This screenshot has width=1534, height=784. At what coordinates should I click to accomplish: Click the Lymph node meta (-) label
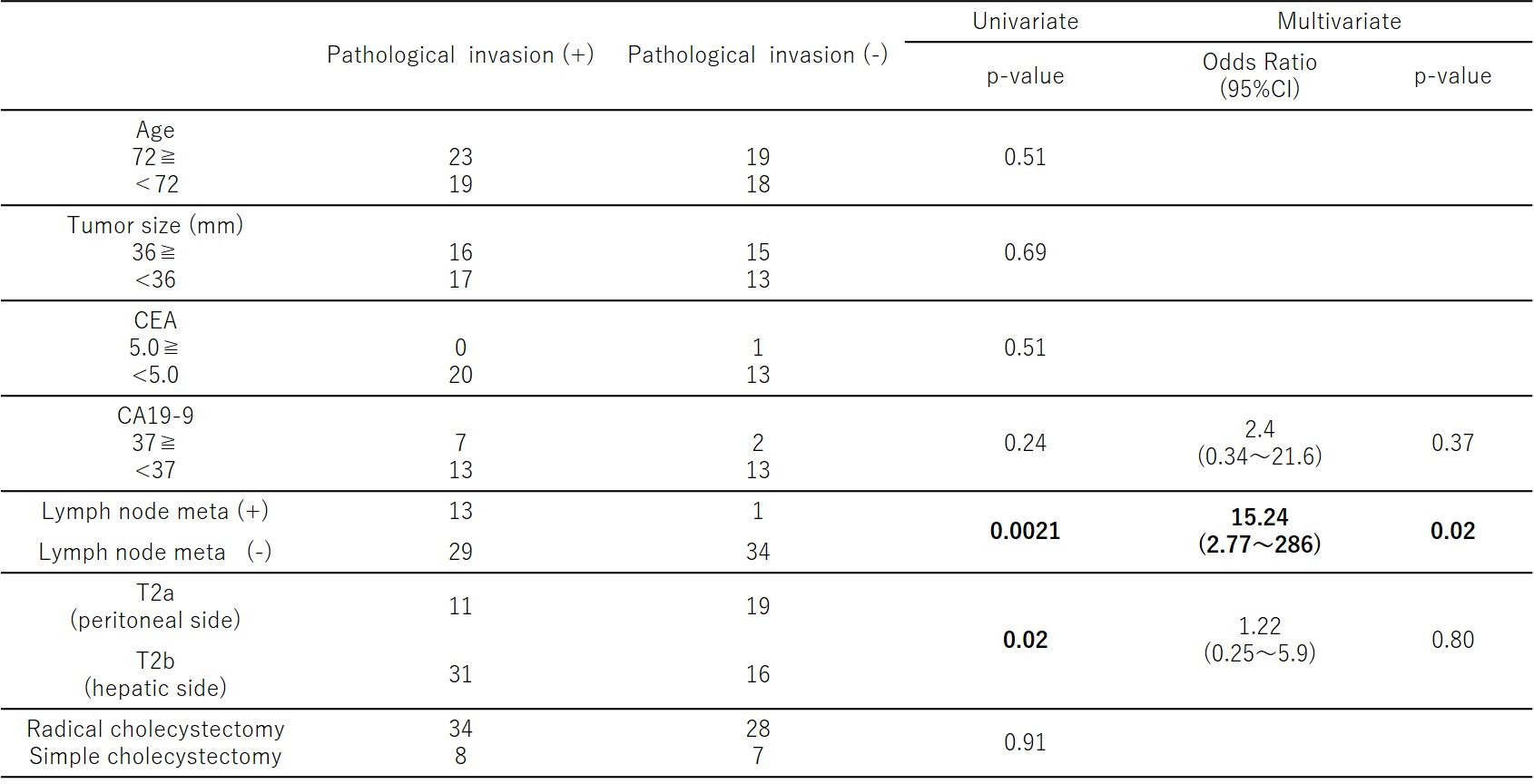(155, 553)
